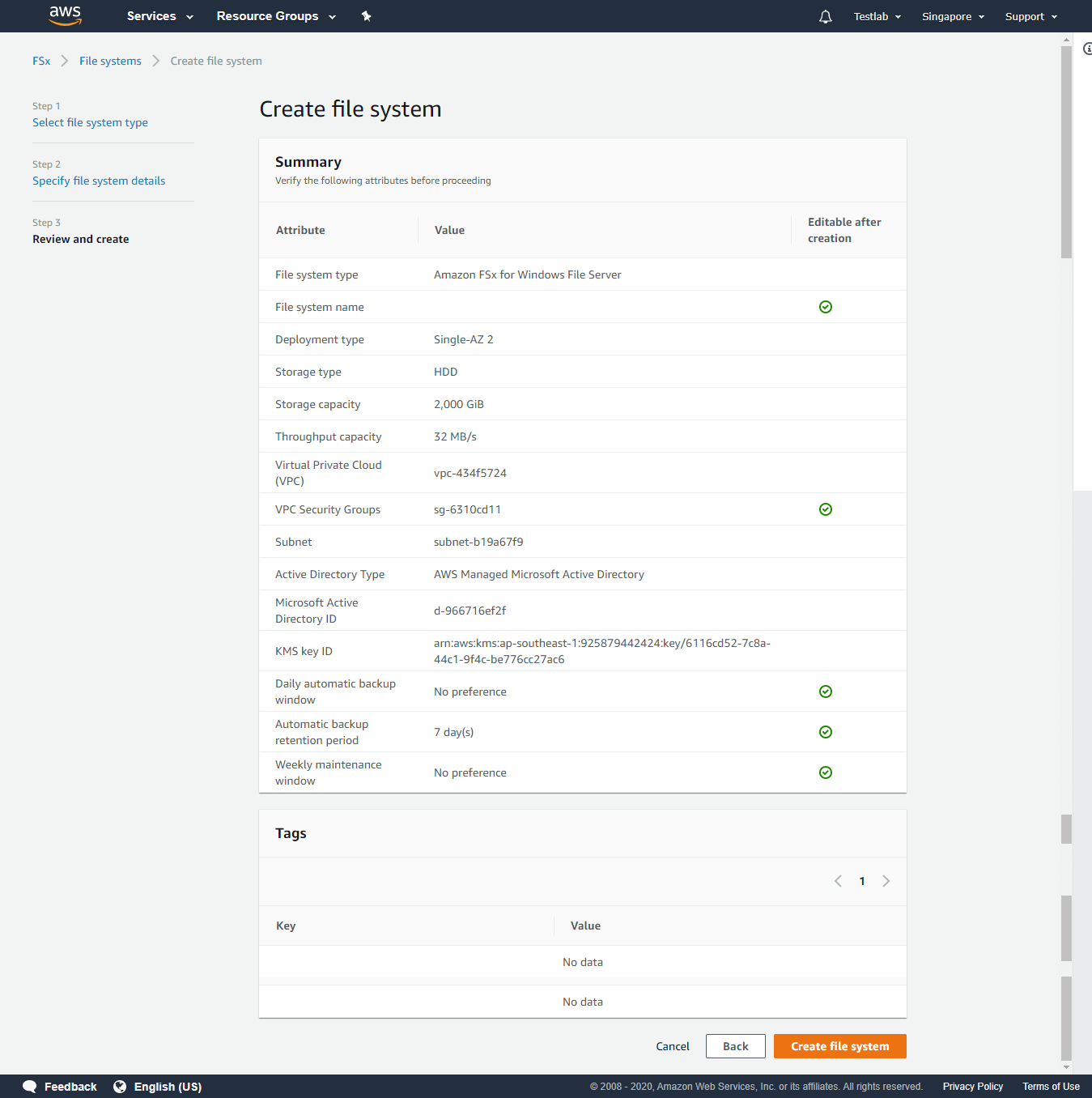Go to Step 2 Specify file system details
Image resolution: width=1092 pixels, height=1098 pixels.
coord(99,181)
